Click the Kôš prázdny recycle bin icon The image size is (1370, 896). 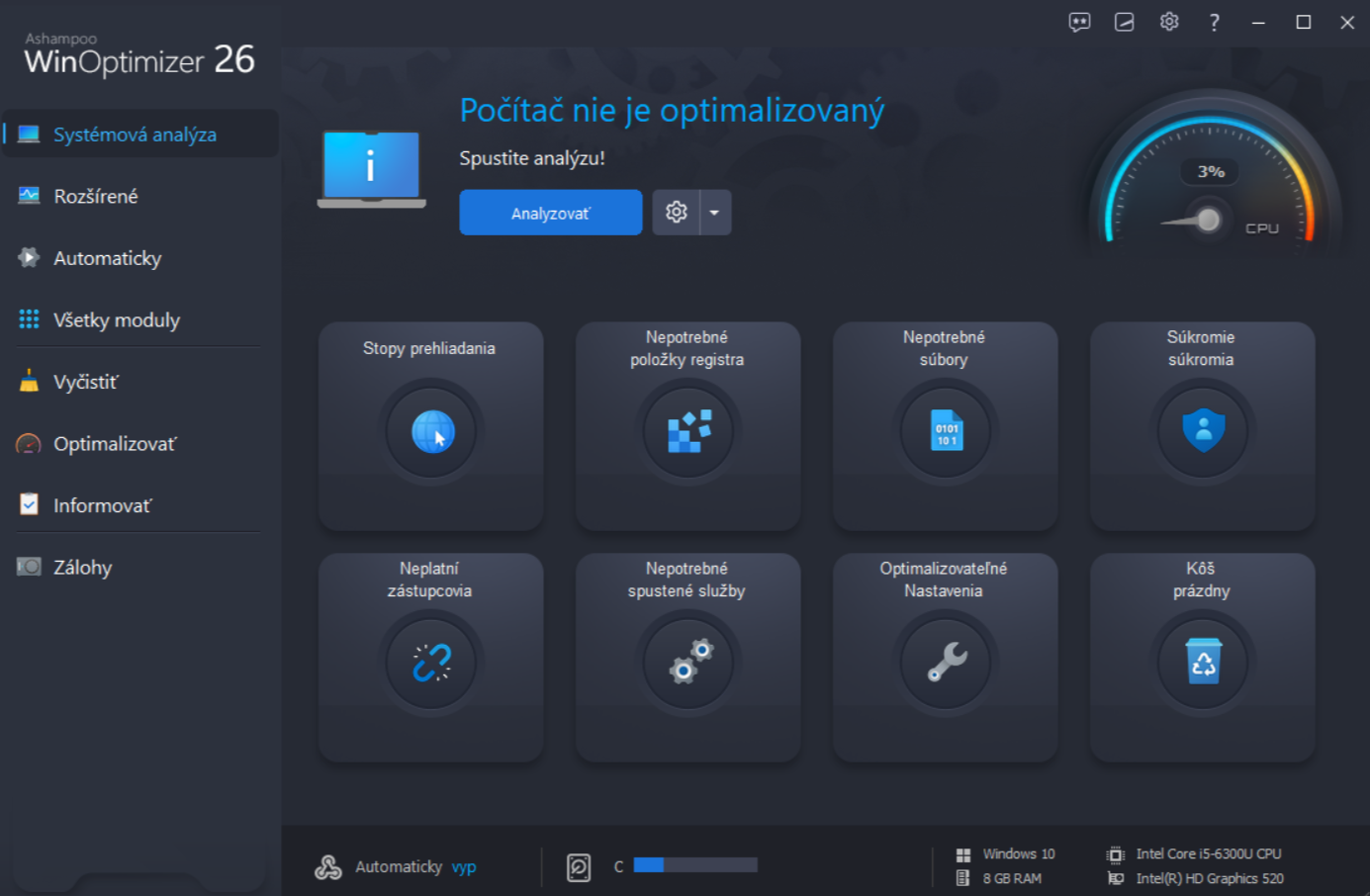tap(1204, 662)
